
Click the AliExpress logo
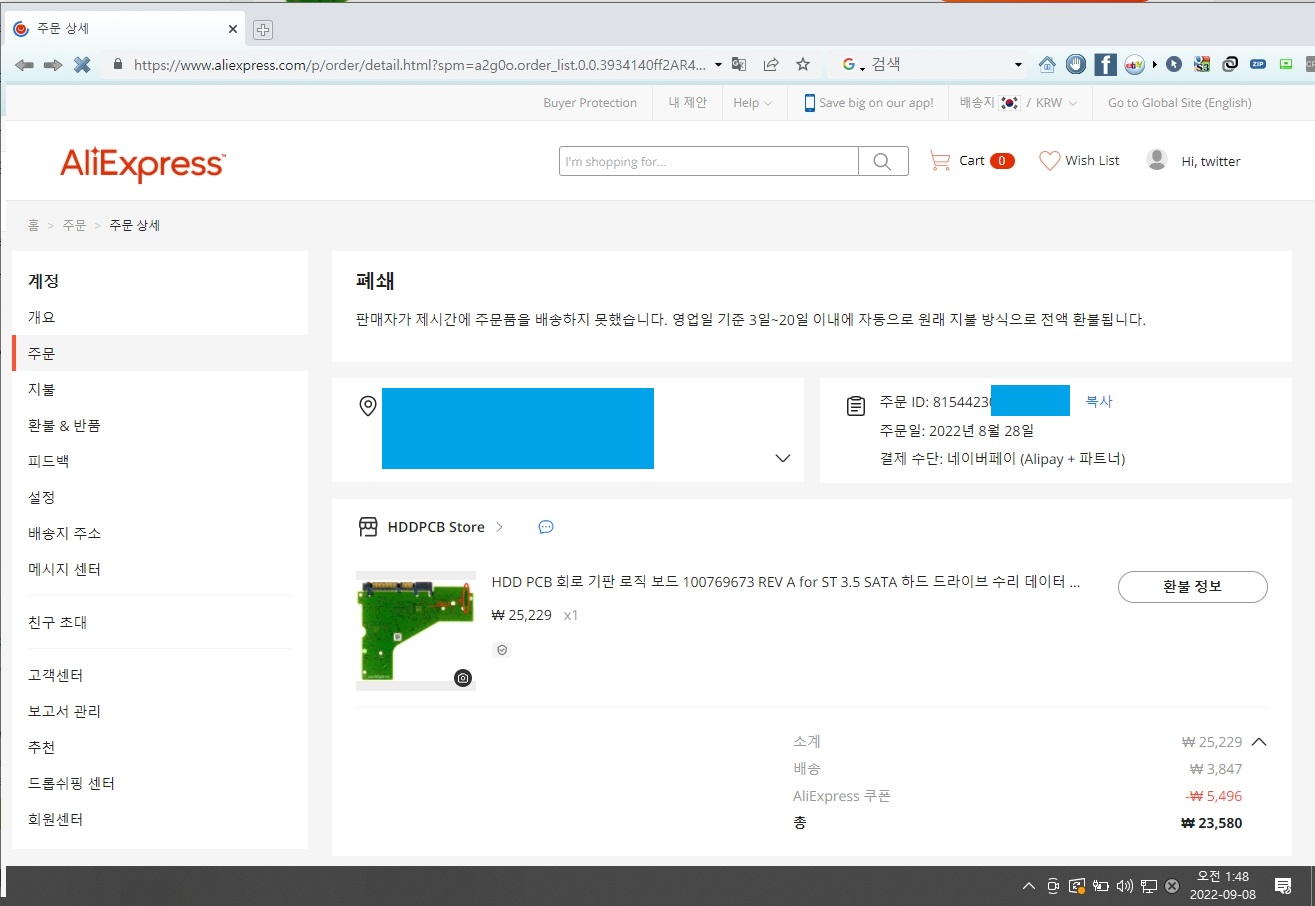(x=143, y=164)
